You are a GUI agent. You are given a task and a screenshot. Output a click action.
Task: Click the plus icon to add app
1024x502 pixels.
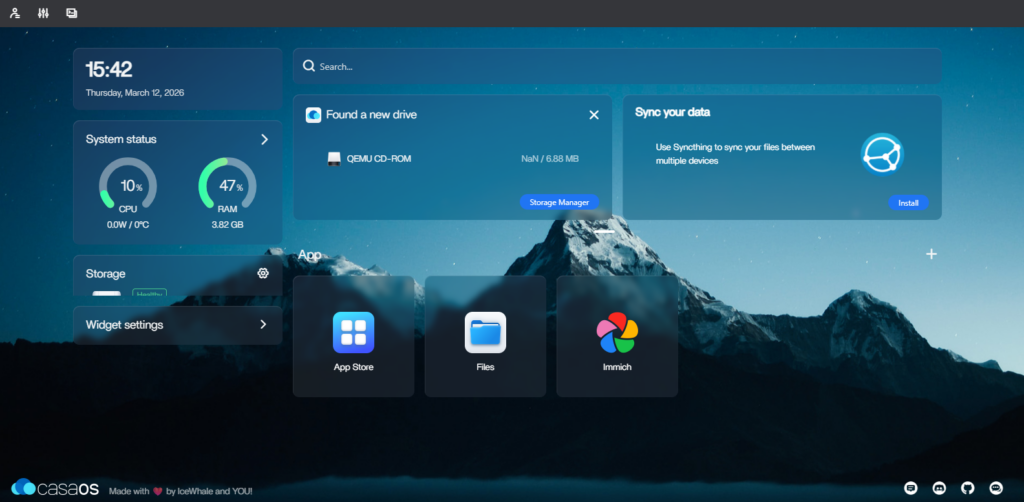point(931,254)
